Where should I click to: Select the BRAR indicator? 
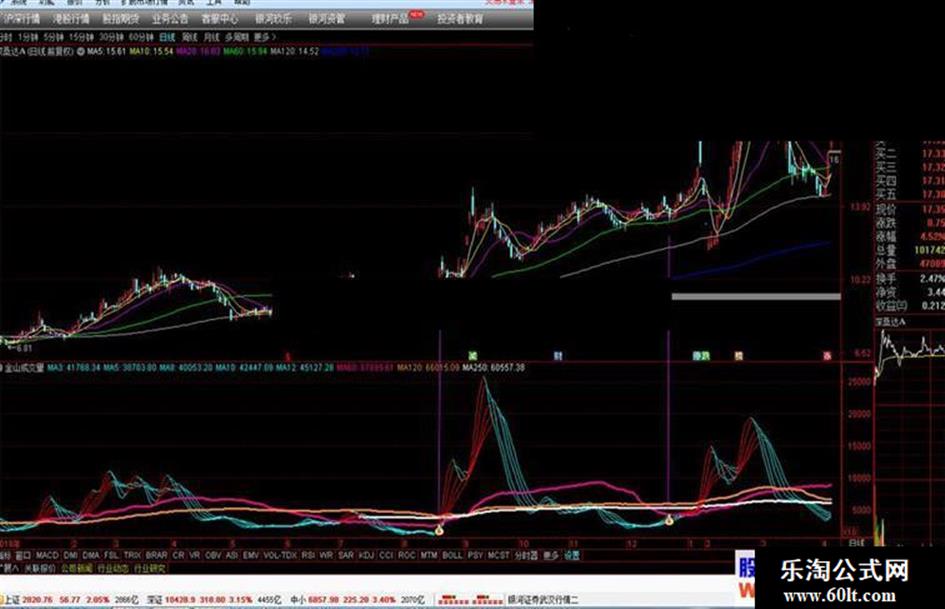point(157,555)
